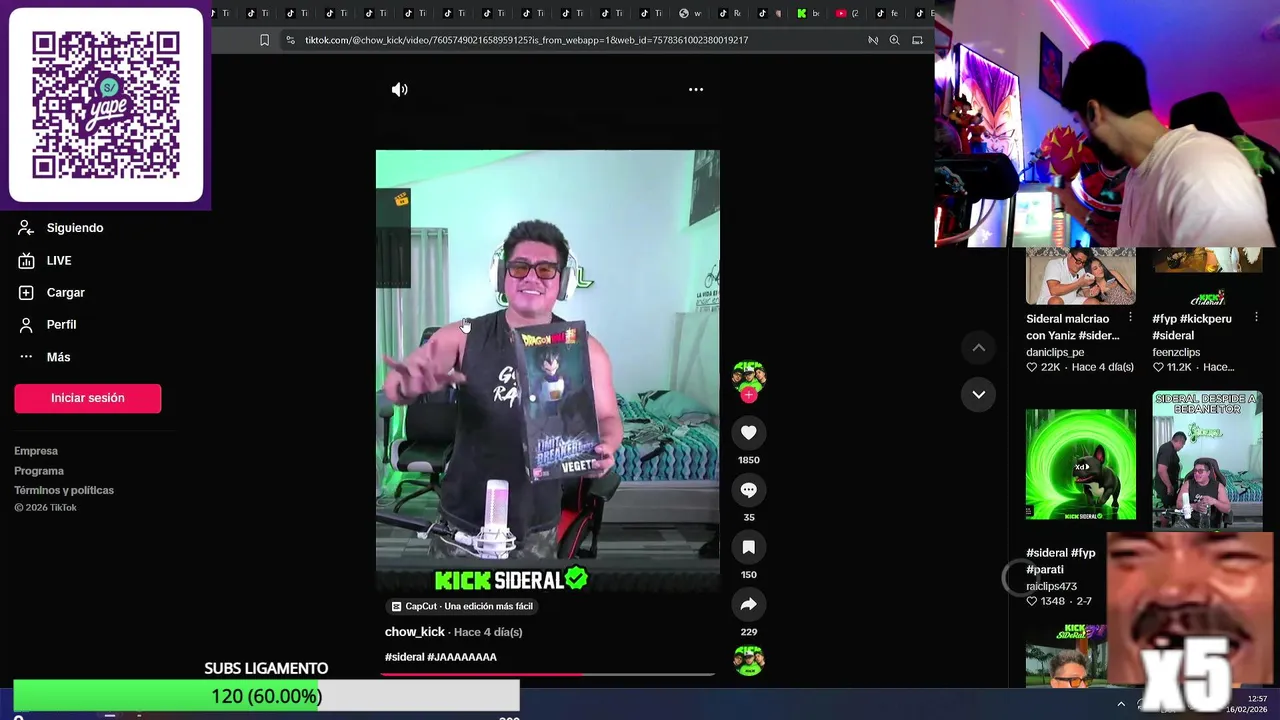
Task: Click the taskbar clock showing 12:57
Action: pos(1248,704)
